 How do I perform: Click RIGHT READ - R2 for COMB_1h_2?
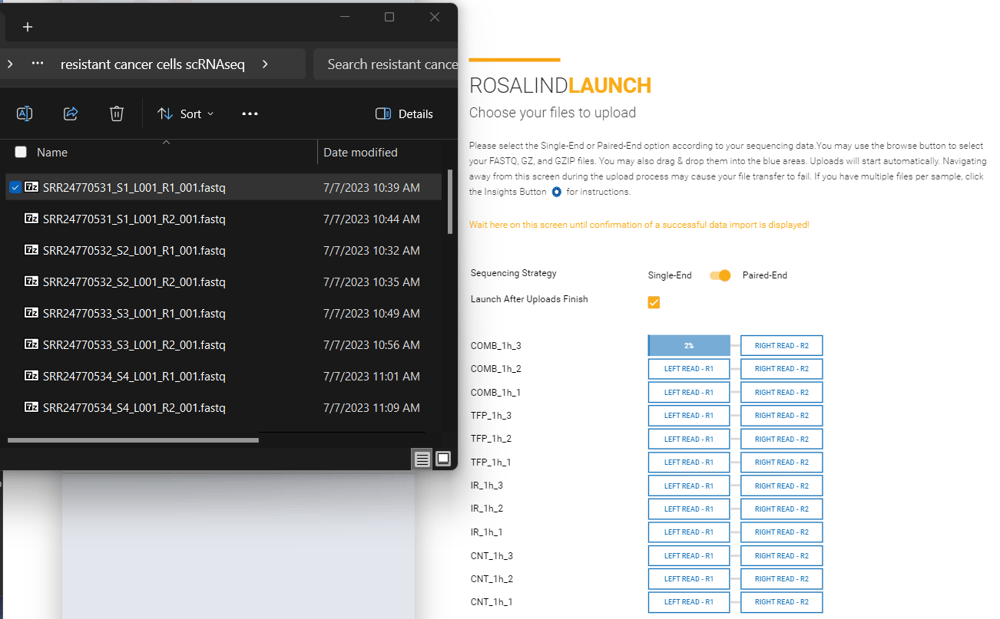pos(781,368)
